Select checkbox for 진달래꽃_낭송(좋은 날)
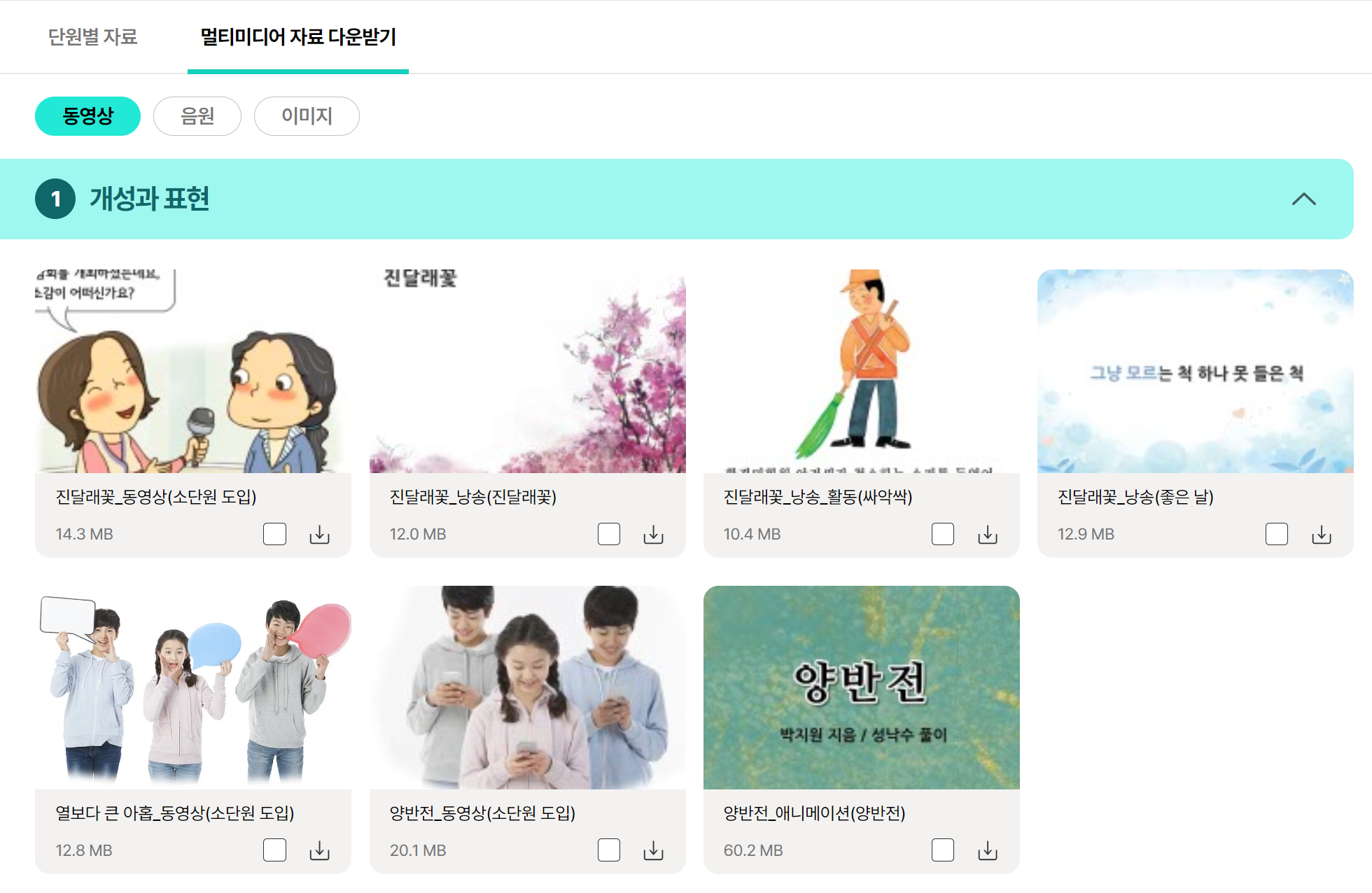This screenshot has height=893, width=1372. tap(1277, 534)
